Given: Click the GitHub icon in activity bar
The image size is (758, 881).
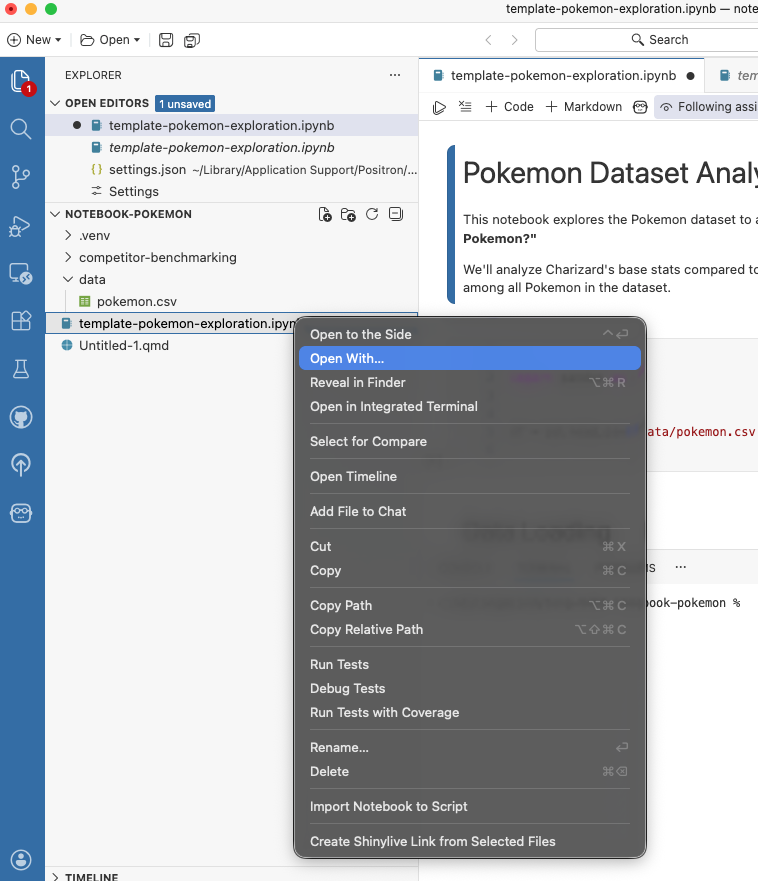Looking at the screenshot, I should click(21, 417).
